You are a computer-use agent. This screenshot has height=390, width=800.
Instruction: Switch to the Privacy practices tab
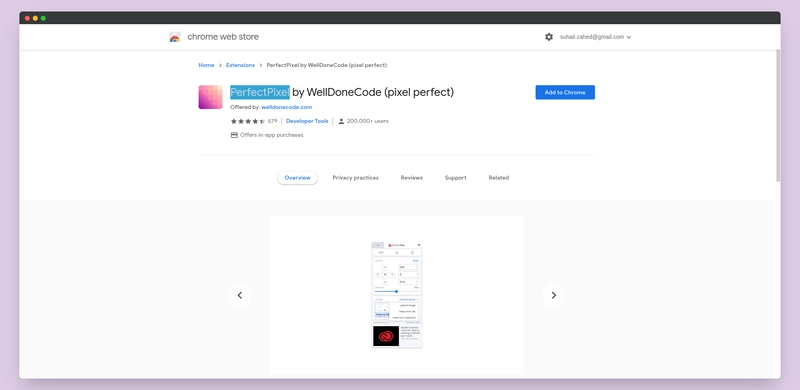356,178
